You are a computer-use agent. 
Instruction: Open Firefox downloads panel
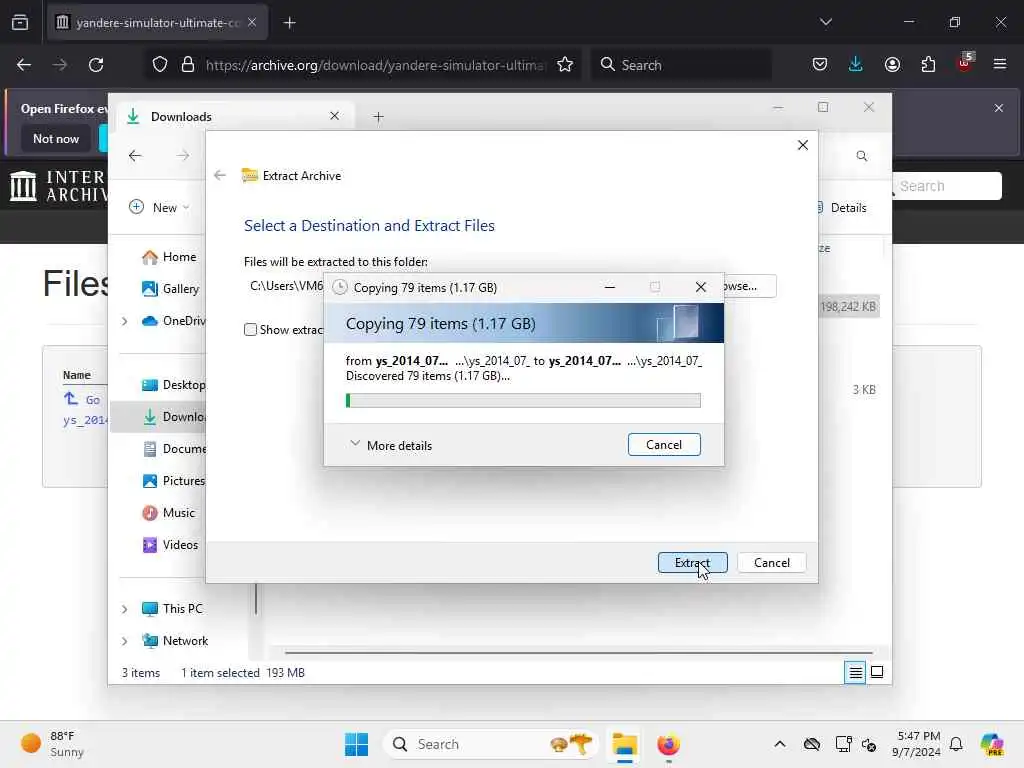tap(856, 65)
